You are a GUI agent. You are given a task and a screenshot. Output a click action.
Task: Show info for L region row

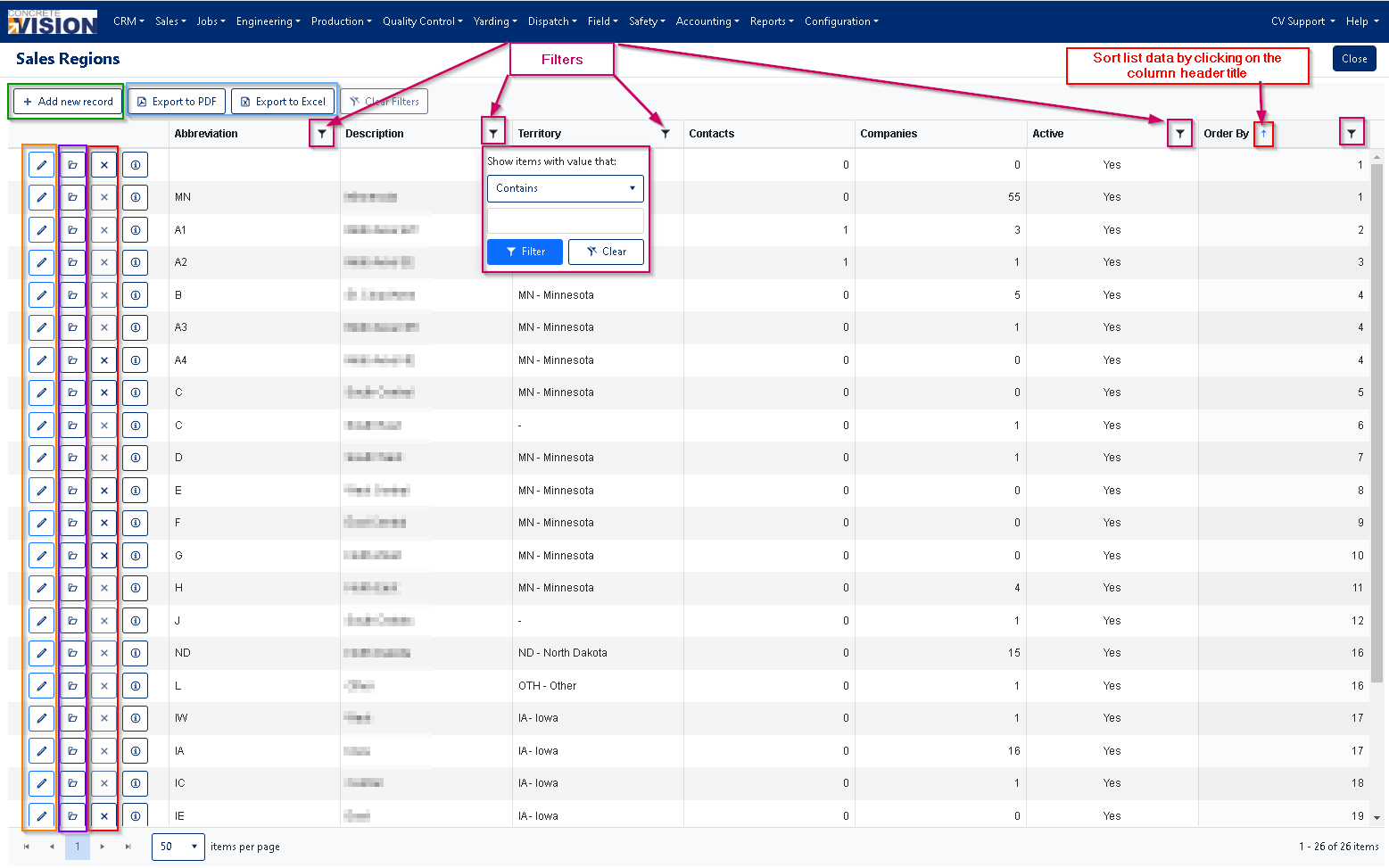[x=135, y=686]
